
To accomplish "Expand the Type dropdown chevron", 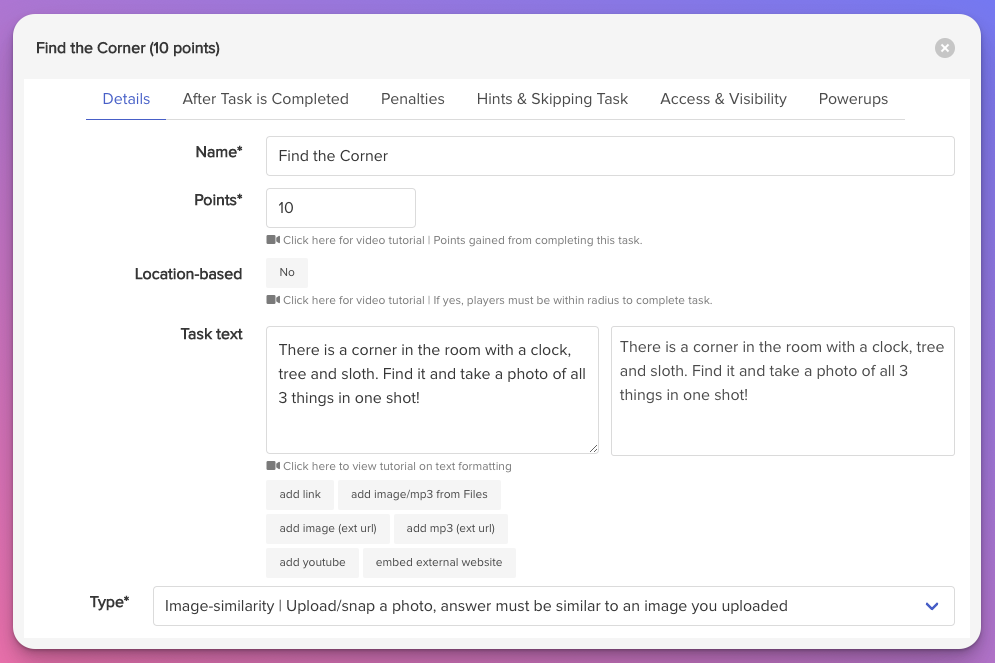I will point(932,606).
